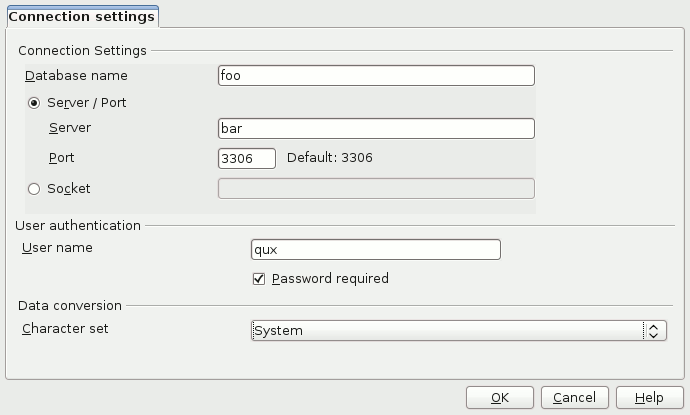Select the Server / Port radio button

[x=35, y=102]
